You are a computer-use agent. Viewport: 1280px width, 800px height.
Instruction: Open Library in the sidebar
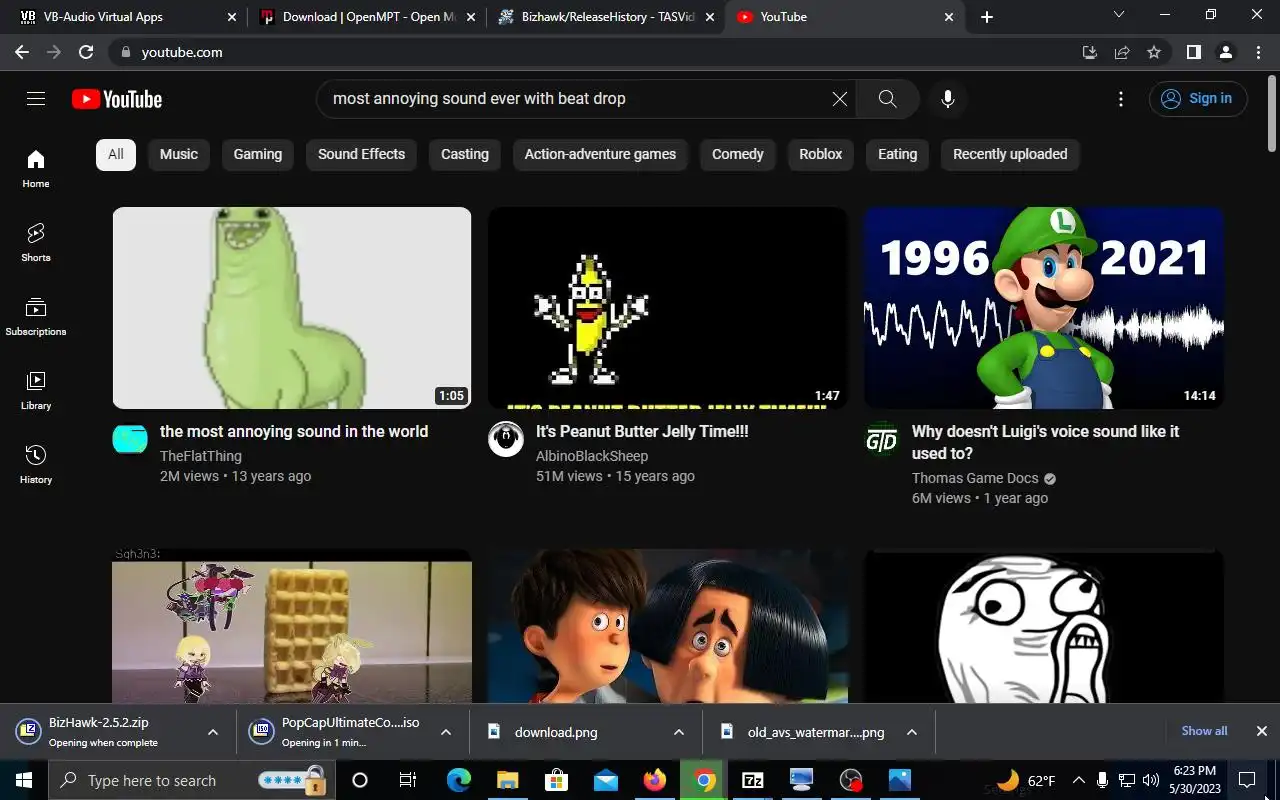pos(36,390)
